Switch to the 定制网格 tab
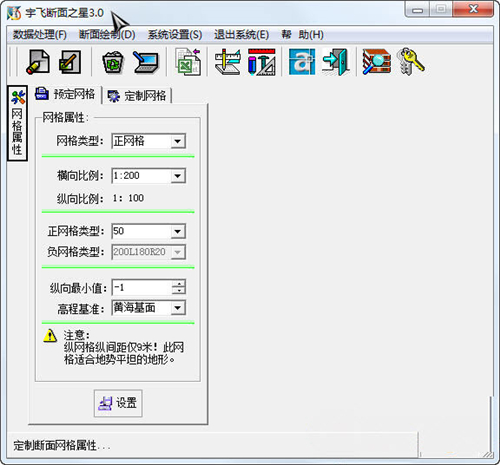The height and width of the screenshot is (465, 500). pos(137,96)
